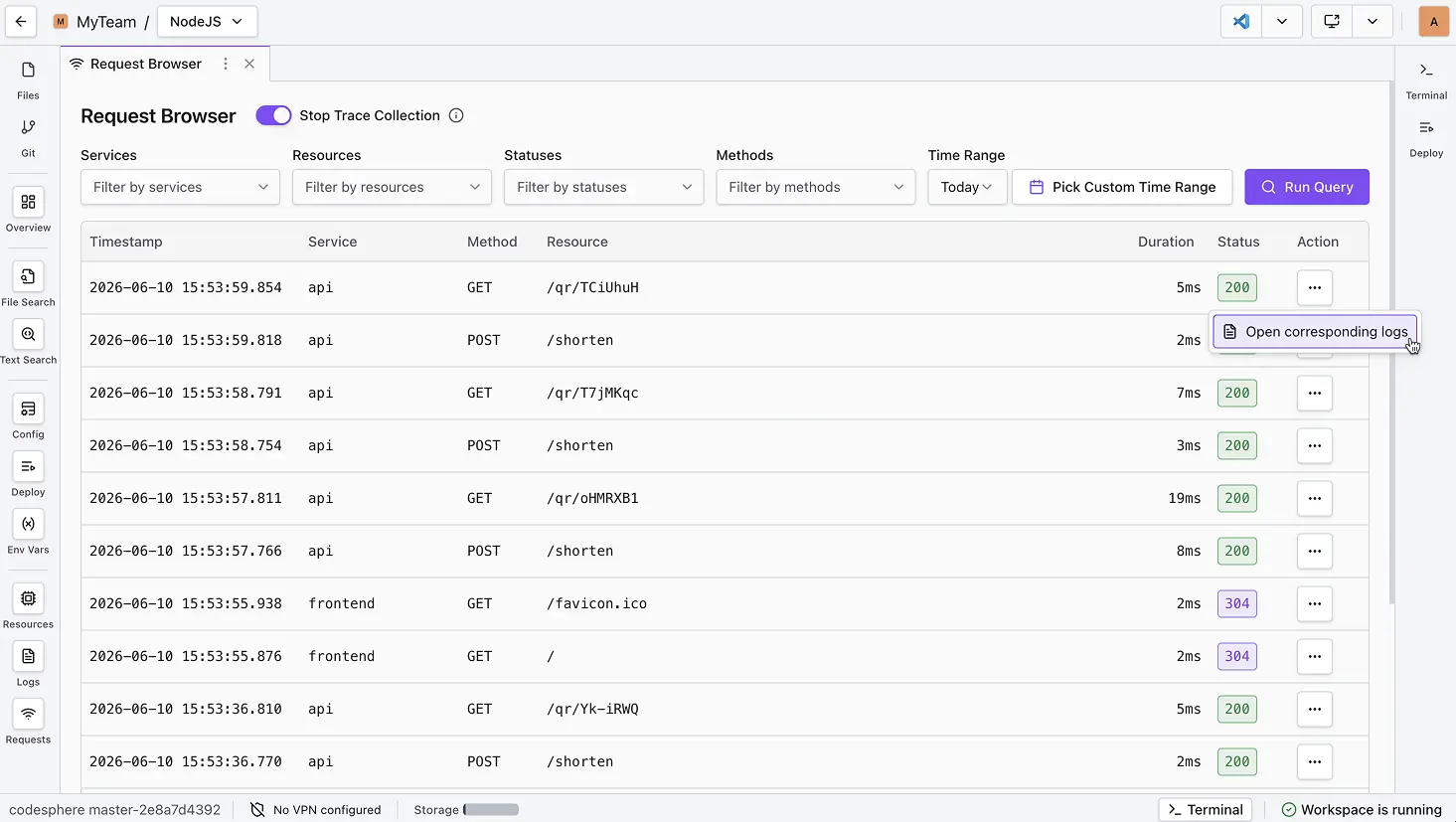Click the back arrow button
The image size is (1456, 822).
21,21
